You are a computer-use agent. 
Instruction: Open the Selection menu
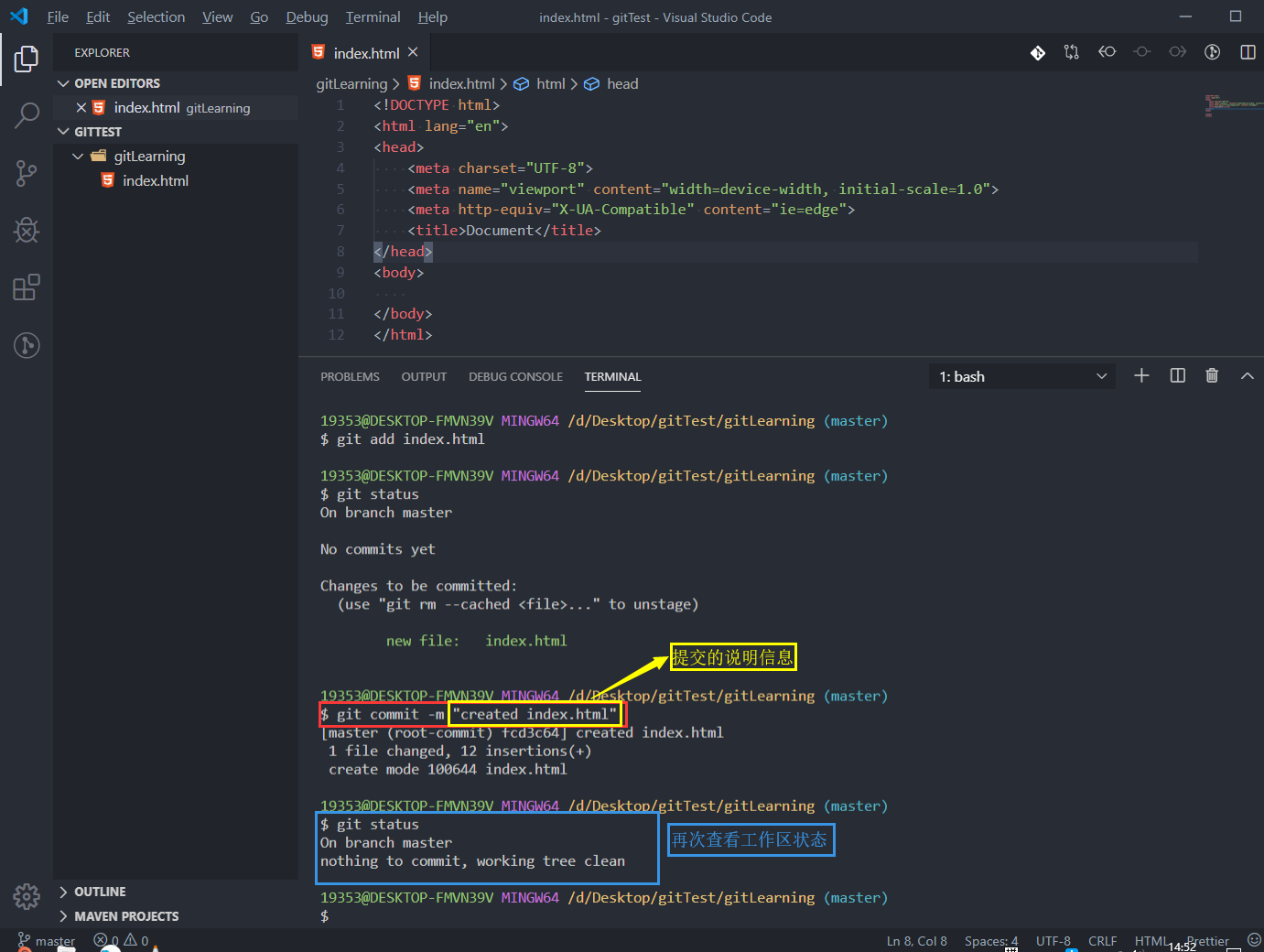(x=156, y=16)
